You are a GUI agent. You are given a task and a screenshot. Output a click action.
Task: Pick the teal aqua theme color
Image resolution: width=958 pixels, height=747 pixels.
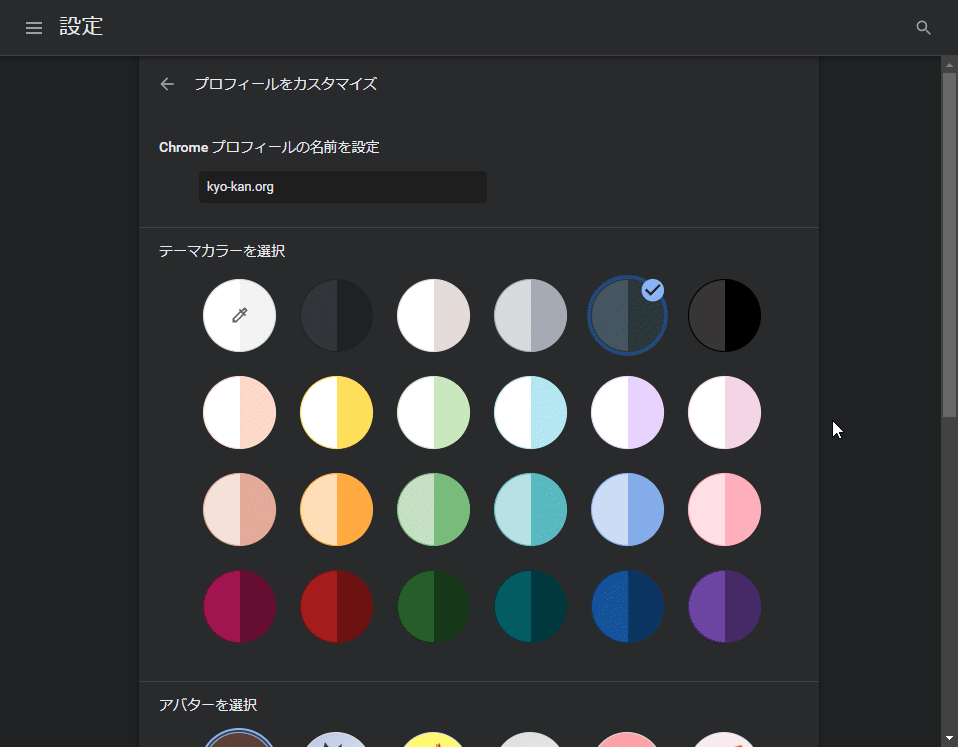pyautogui.click(x=530, y=509)
